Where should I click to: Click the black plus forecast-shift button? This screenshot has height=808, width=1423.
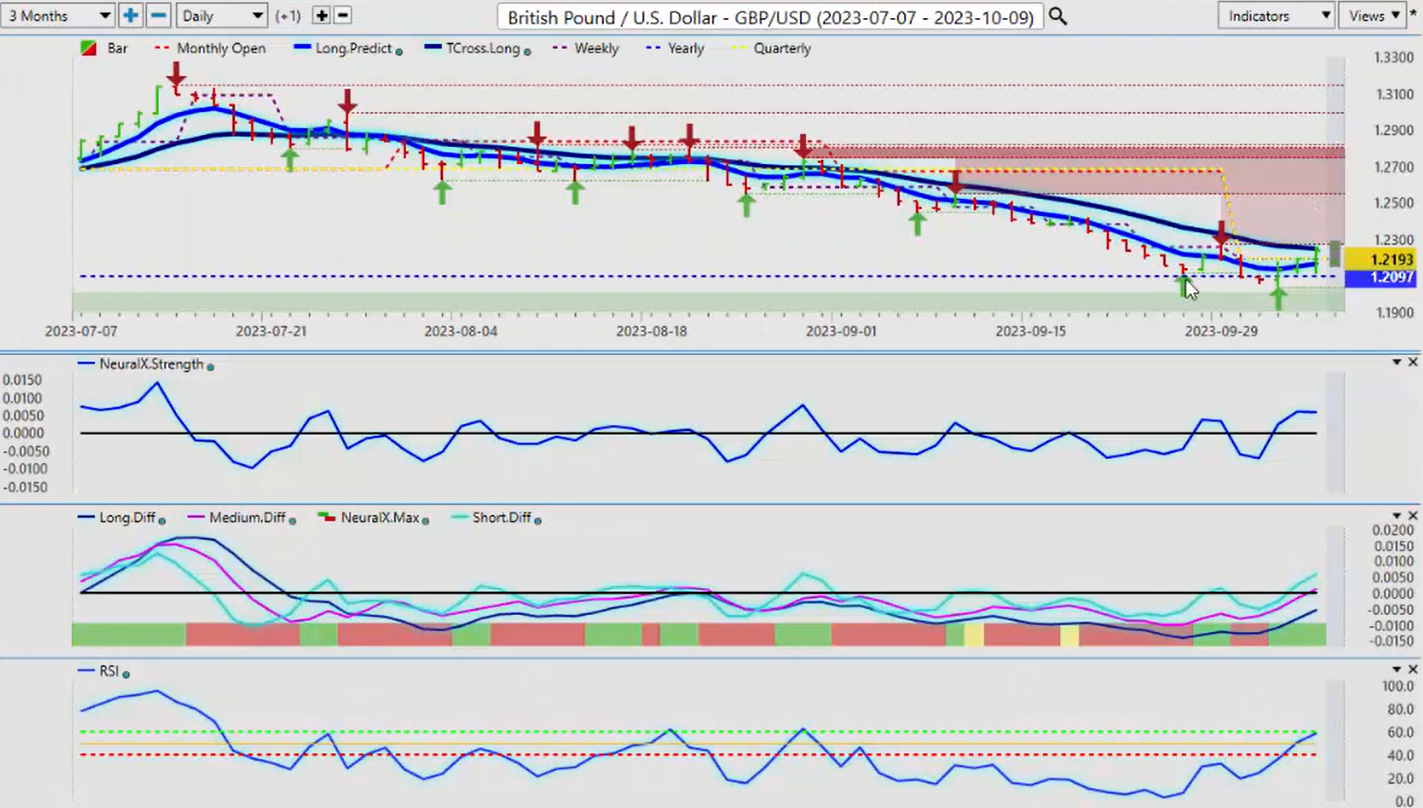[321, 15]
